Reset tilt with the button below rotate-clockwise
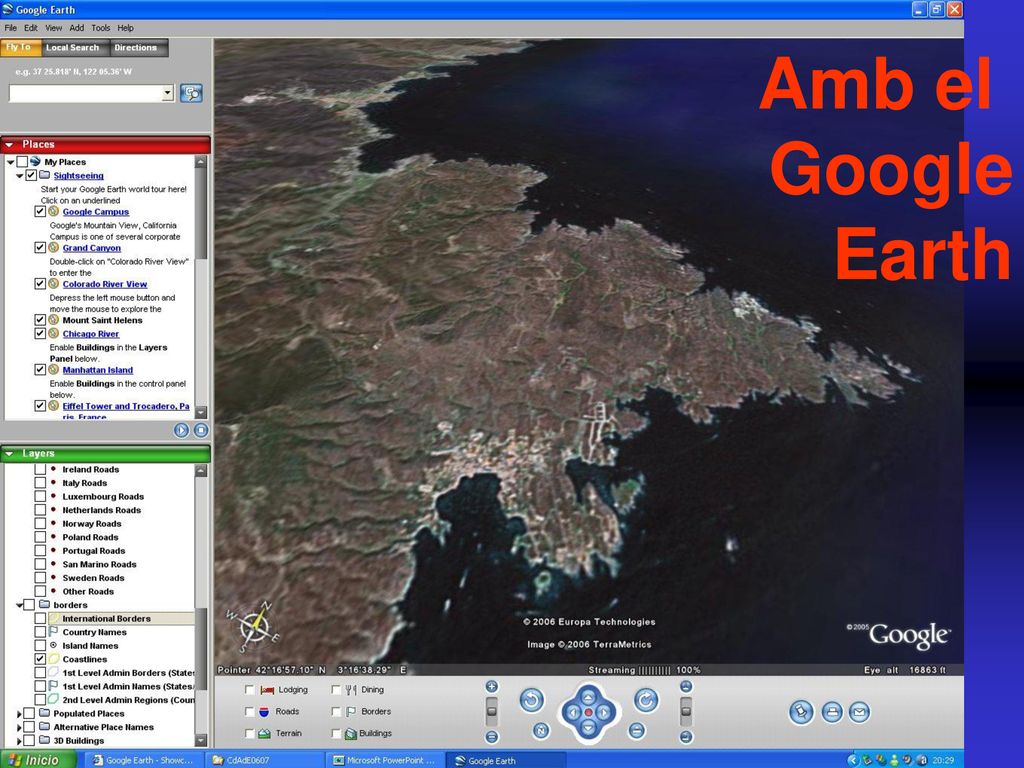 tap(637, 730)
